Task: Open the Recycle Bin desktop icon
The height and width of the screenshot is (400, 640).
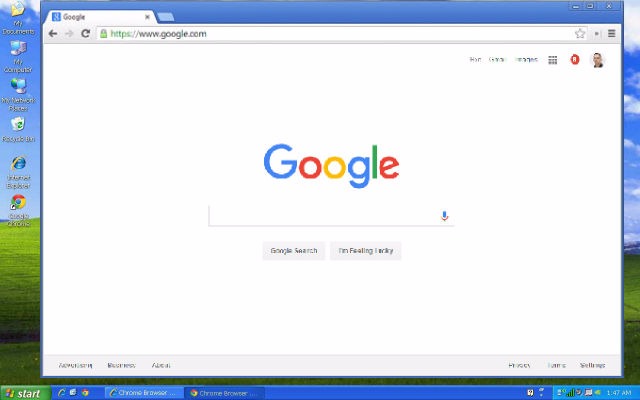Action: coord(18,126)
